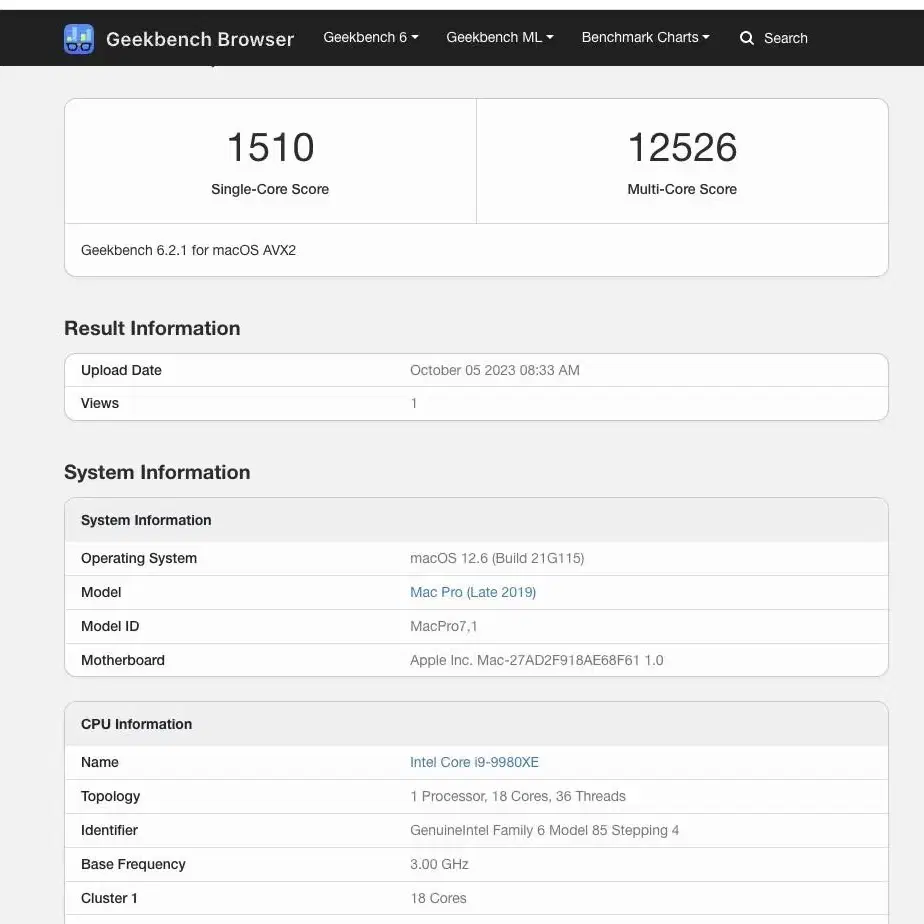Viewport: 924px width, 924px height.
Task: Expand the Geekbench 6 dropdown menu
Action: tap(371, 37)
